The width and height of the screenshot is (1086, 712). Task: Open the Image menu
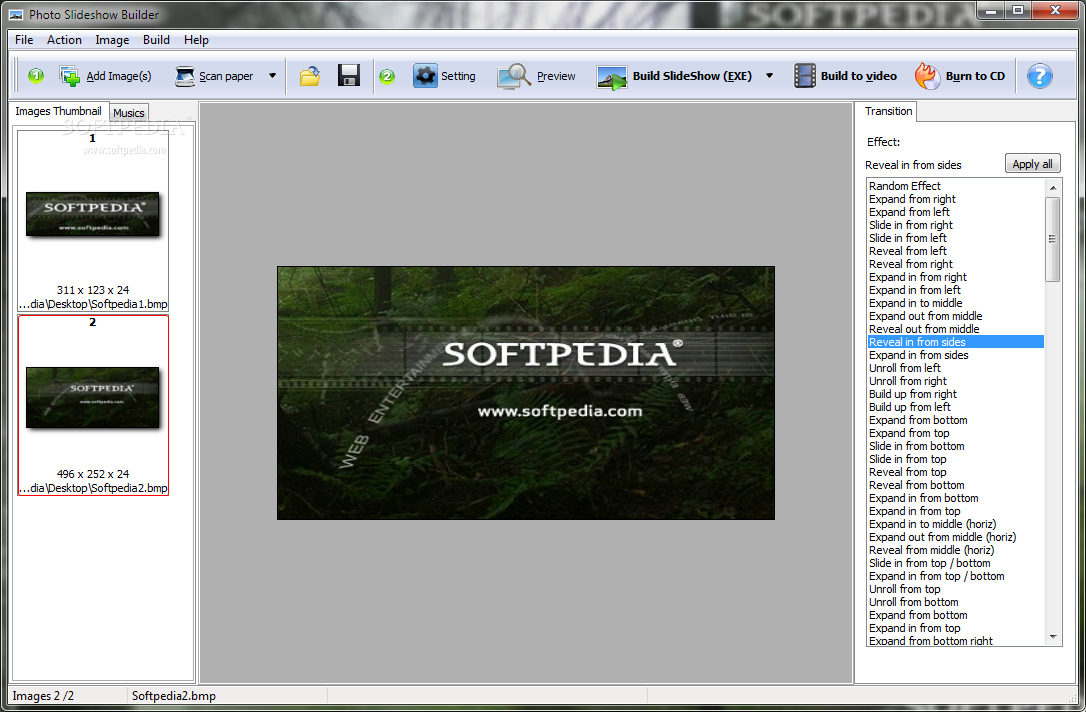point(112,40)
